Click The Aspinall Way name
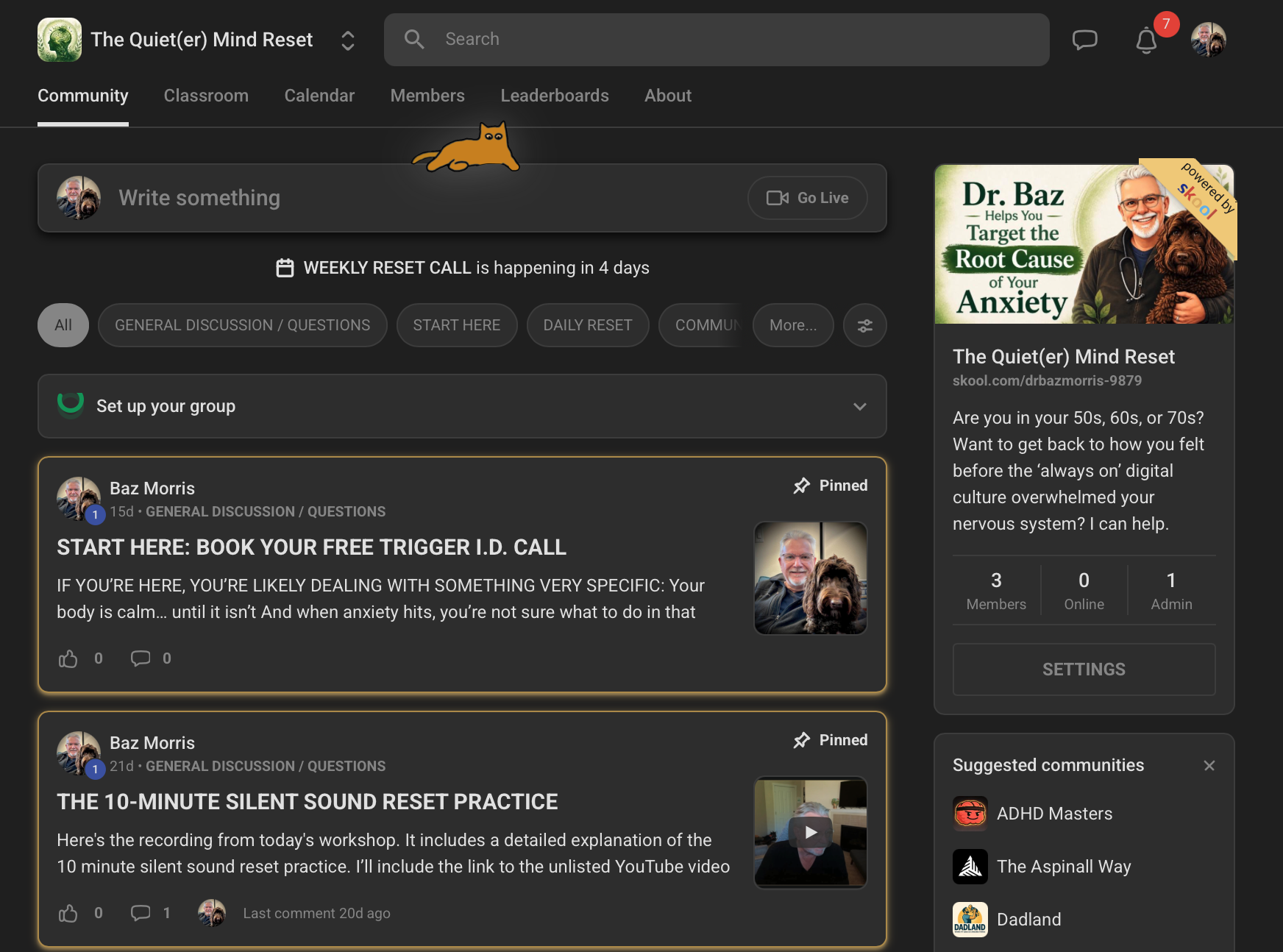Screen dimensions: 1283x952 (x=1064, y=867)
